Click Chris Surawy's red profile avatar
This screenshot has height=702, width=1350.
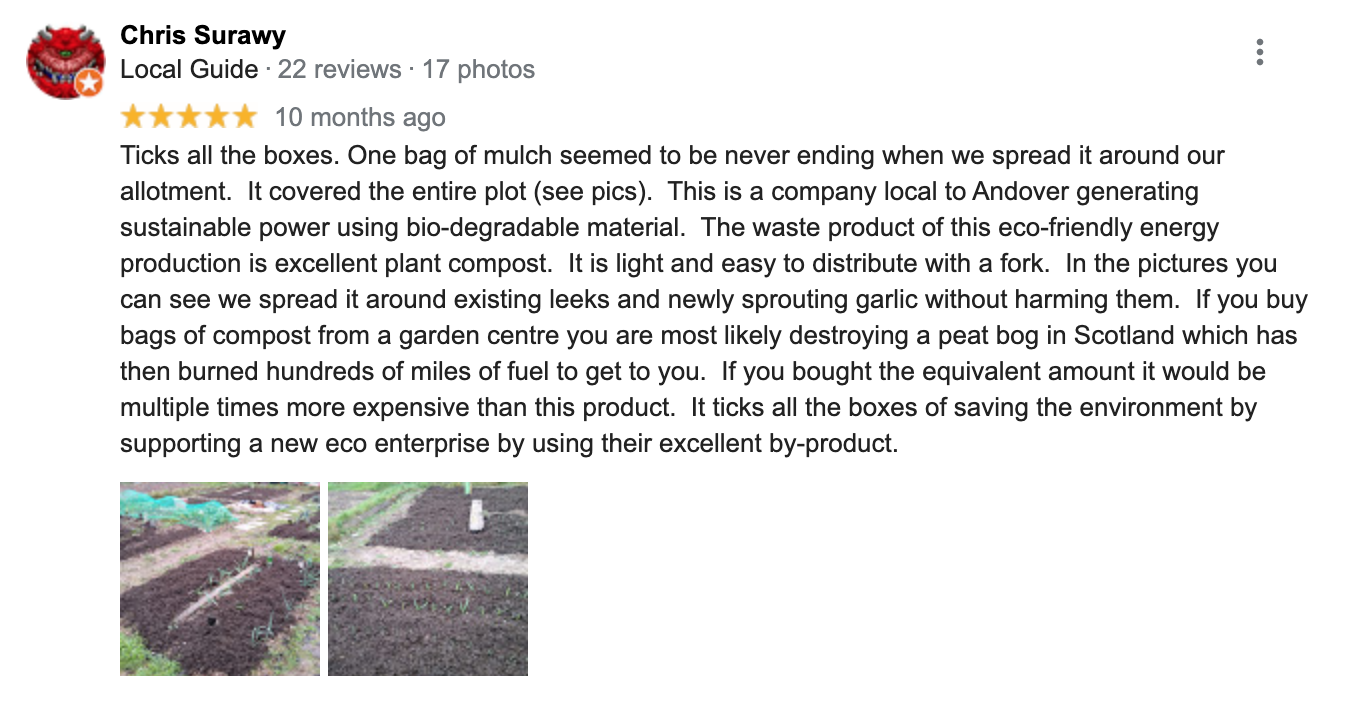(64, 59)
